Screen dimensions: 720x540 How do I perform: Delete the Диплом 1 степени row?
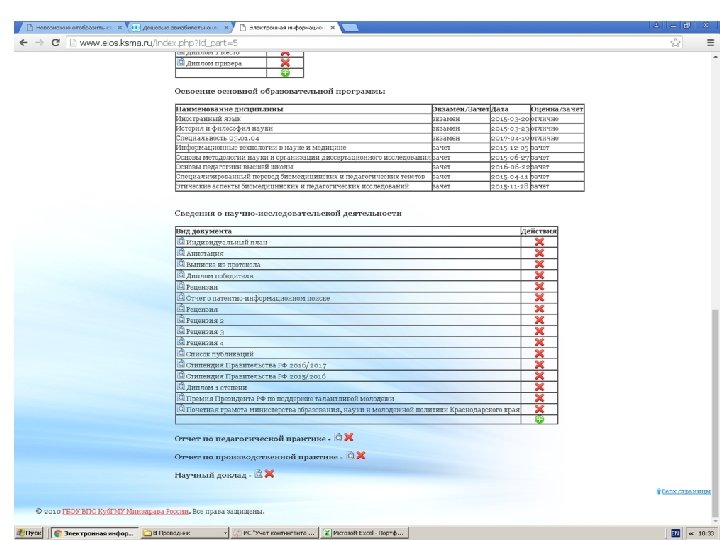coord(539,387)
